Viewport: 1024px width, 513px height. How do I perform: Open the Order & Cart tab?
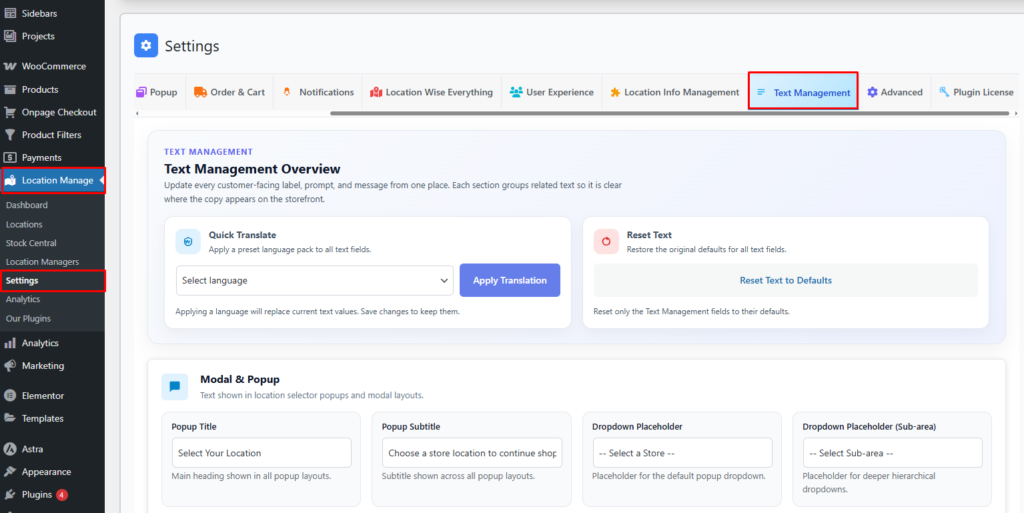[x=229, y=92]
